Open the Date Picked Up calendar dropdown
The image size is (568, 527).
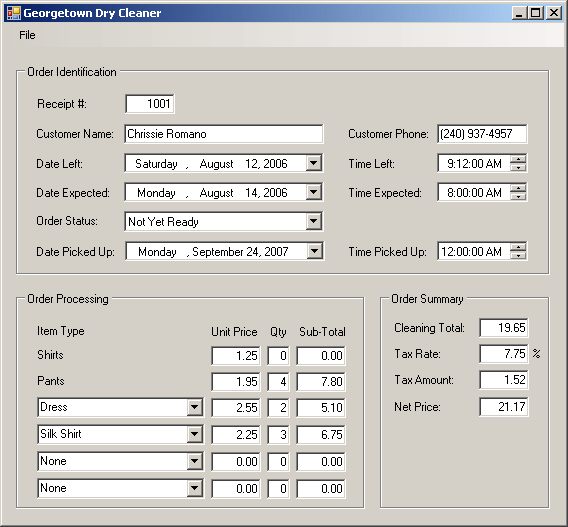click(314, 251)
